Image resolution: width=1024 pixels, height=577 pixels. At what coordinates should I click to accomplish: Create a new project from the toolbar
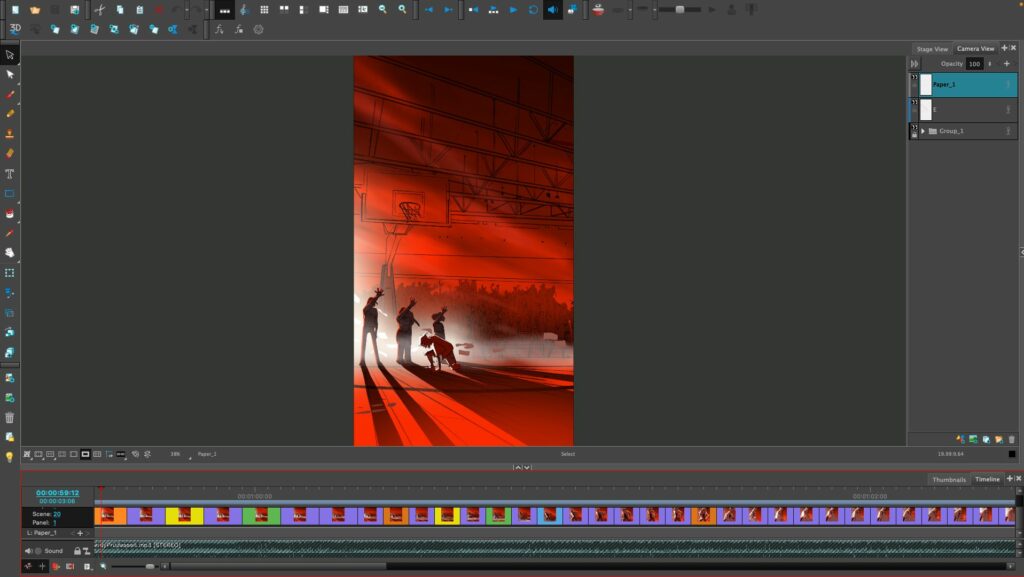point(15,10)
